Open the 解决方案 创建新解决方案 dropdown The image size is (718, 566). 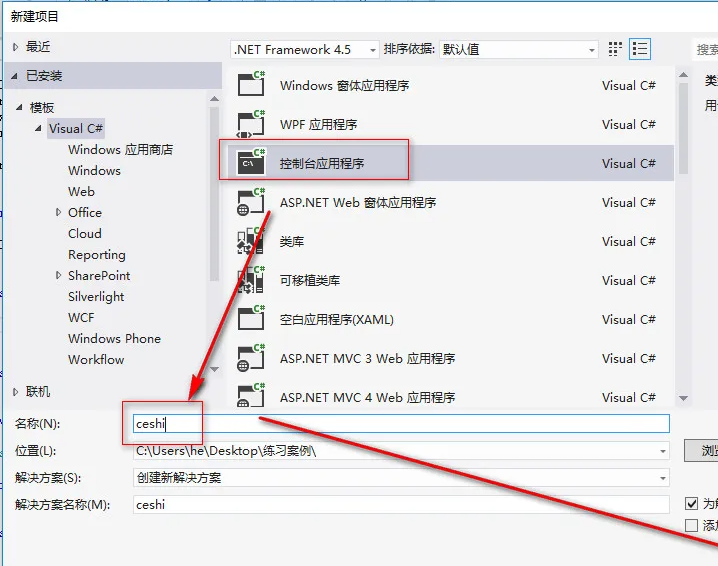point(401,478)
